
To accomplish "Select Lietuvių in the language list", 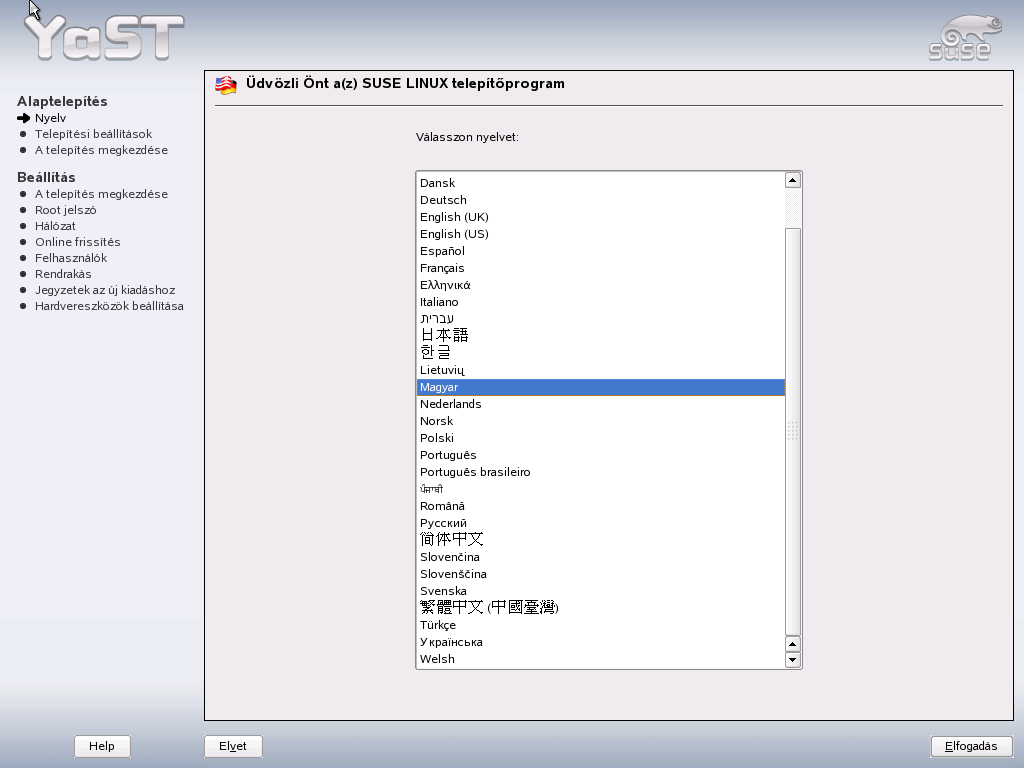I will click(x=601, y=370).
